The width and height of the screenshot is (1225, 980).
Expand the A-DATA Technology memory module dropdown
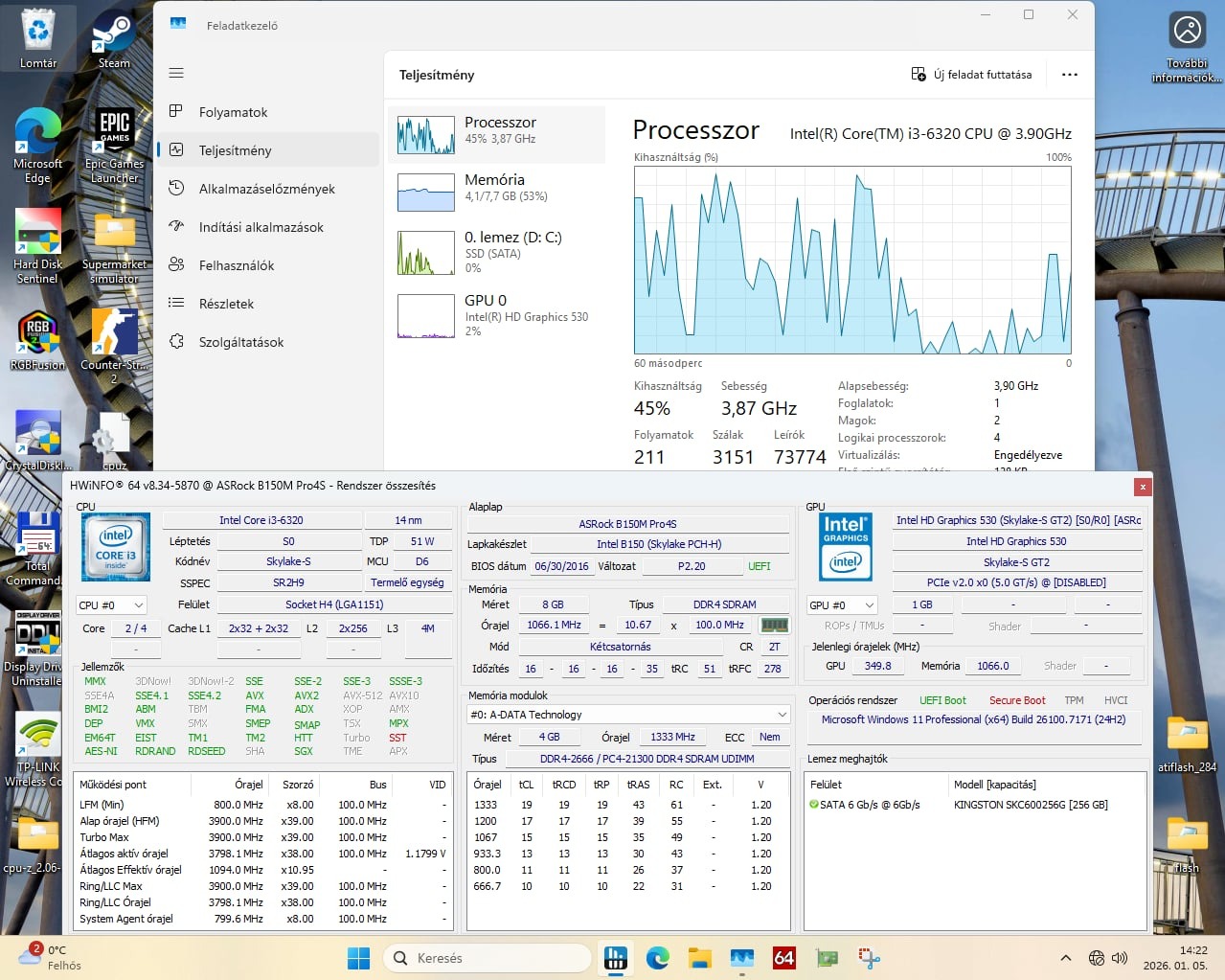coord(629,715)
